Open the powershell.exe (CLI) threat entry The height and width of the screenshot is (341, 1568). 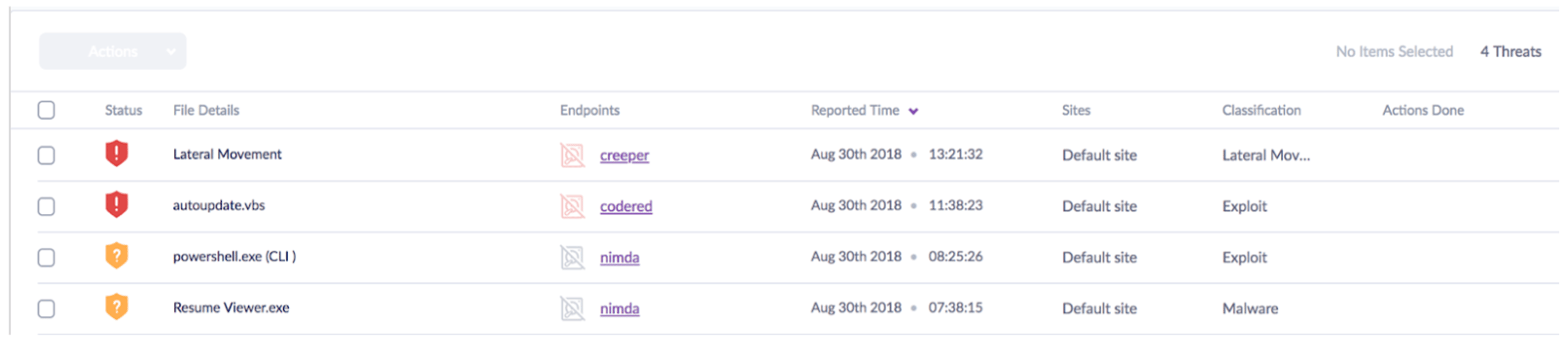(x=235, y=256)
